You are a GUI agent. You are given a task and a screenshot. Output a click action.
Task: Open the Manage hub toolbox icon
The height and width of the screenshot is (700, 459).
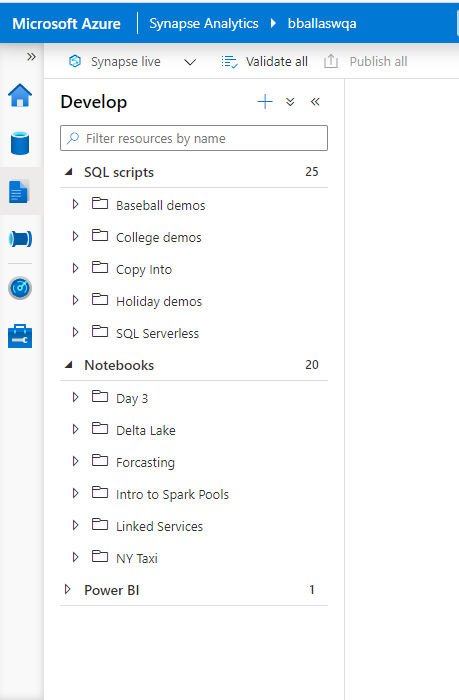pyautogui.click(x=20, y=336)
